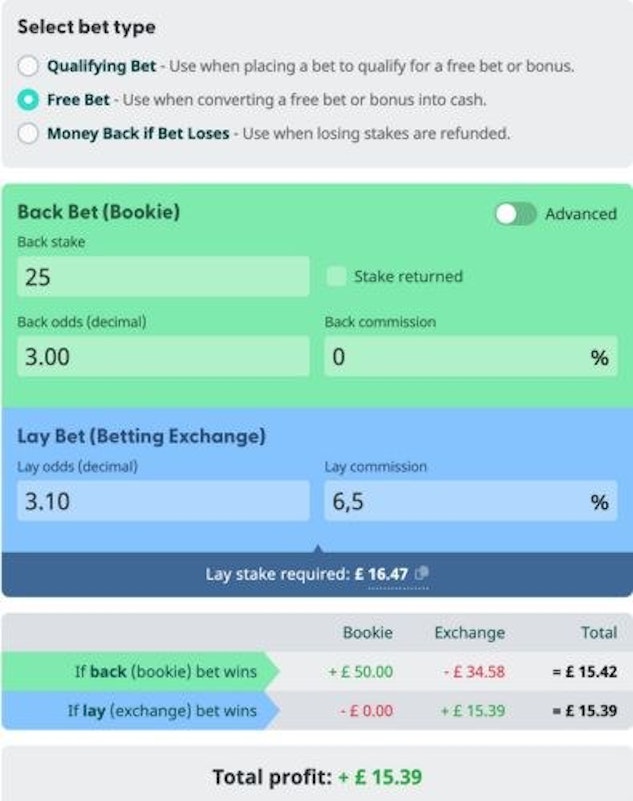Copy the lay stake amount icon
The image size is (633, 801).
[422, 573]
